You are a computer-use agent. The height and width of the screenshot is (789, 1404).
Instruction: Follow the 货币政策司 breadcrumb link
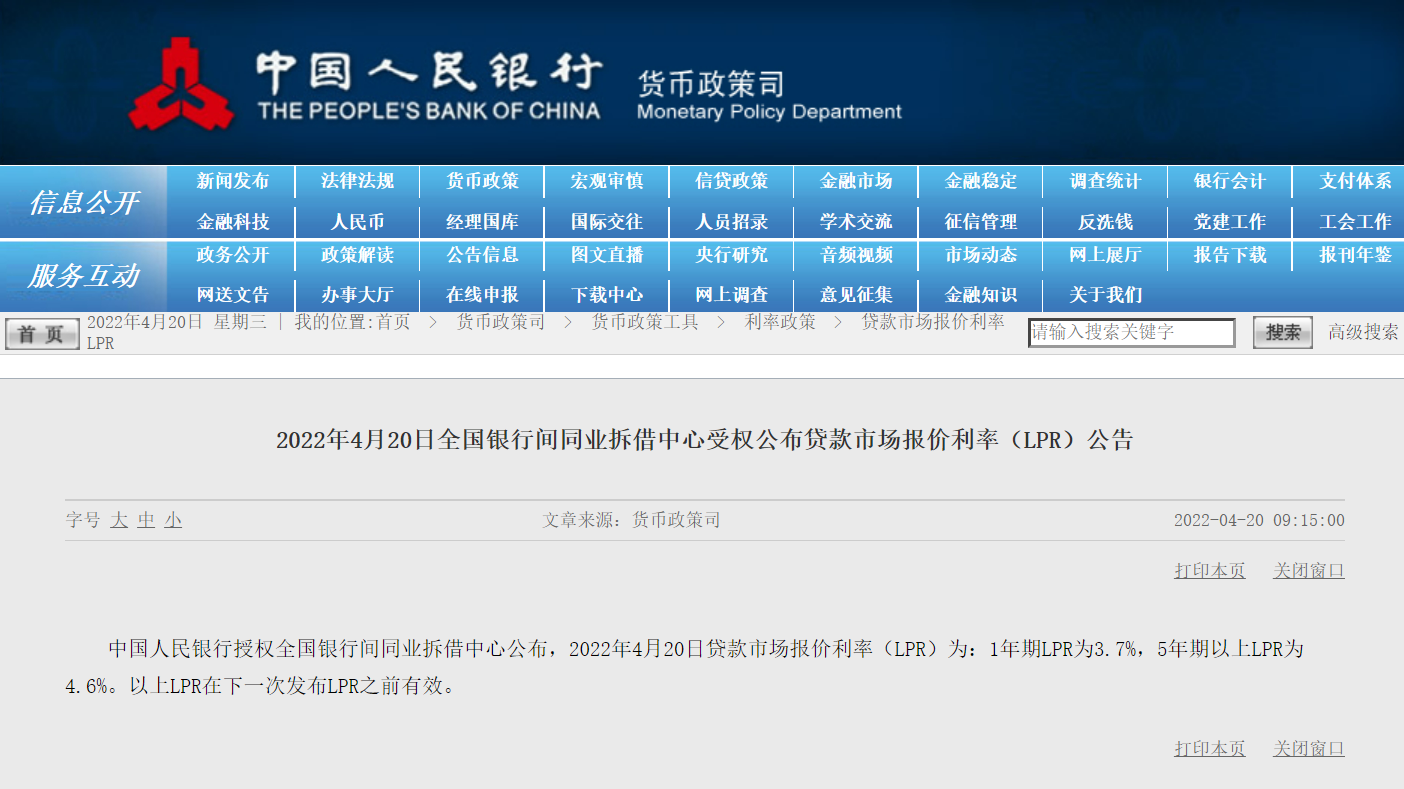(501, 322)
